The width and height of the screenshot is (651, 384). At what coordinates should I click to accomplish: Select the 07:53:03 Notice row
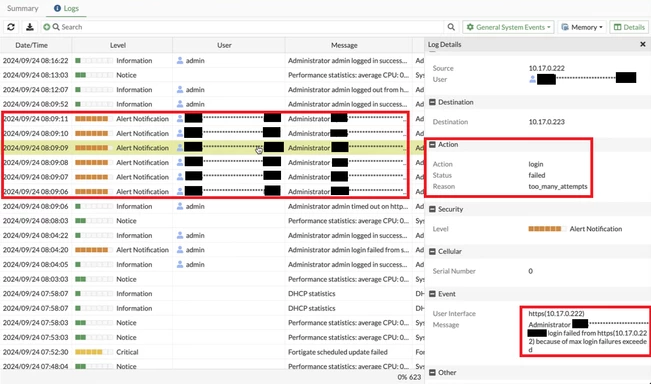[x=212, y=337]
